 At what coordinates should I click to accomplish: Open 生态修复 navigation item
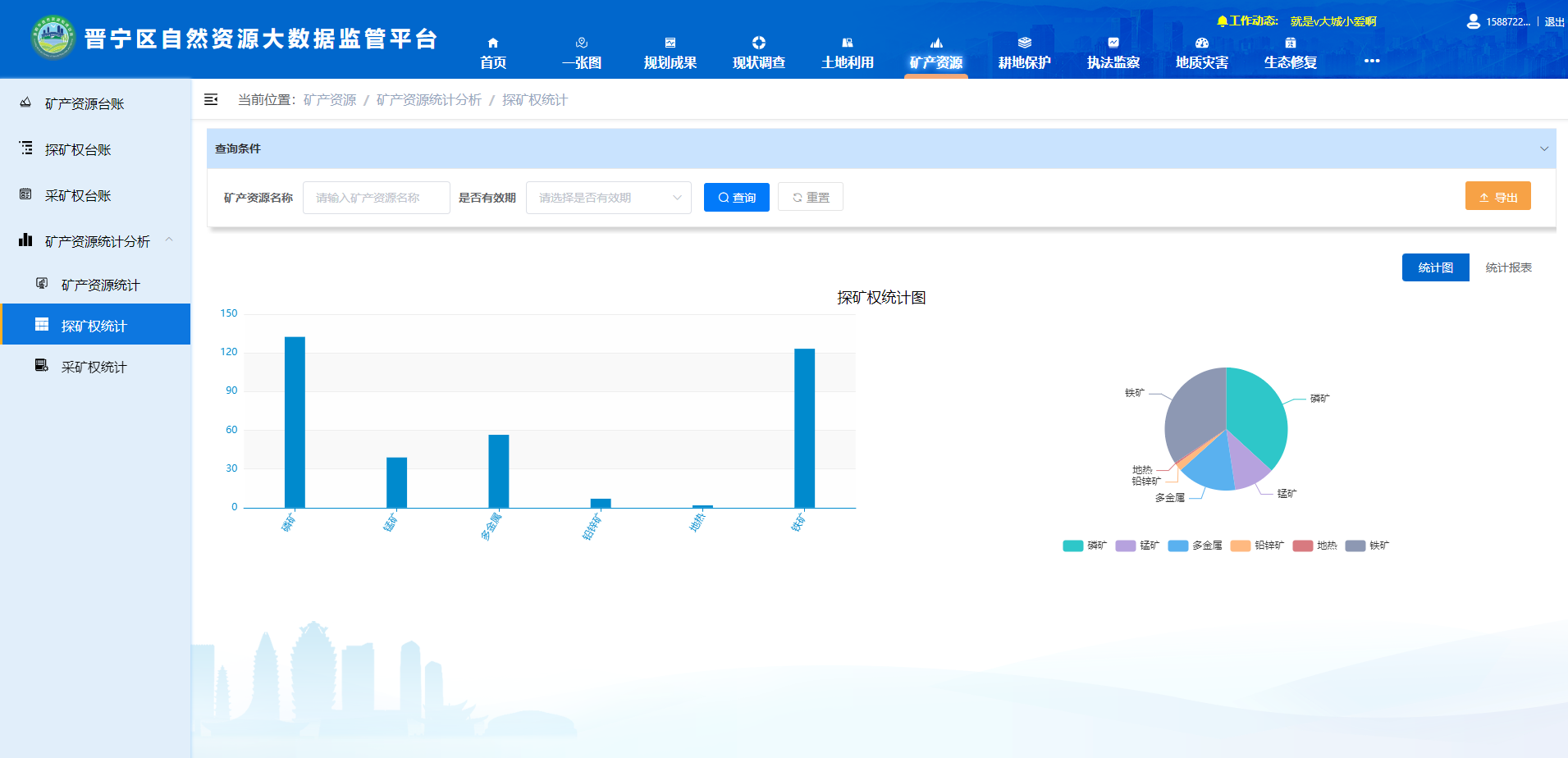[1291, 62]
